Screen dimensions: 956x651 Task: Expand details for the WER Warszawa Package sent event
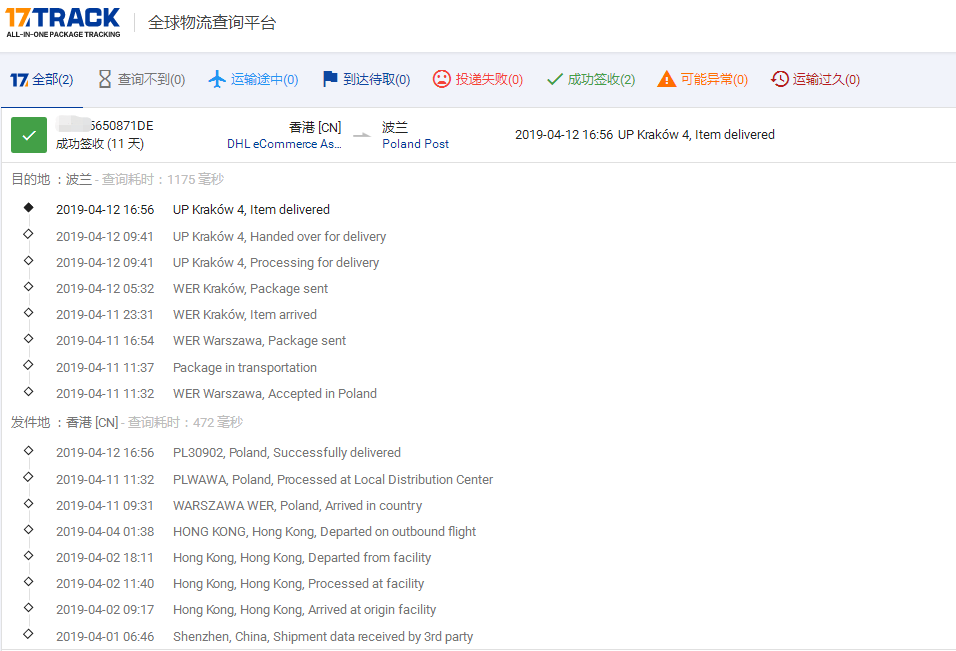[x=28, y=340]
